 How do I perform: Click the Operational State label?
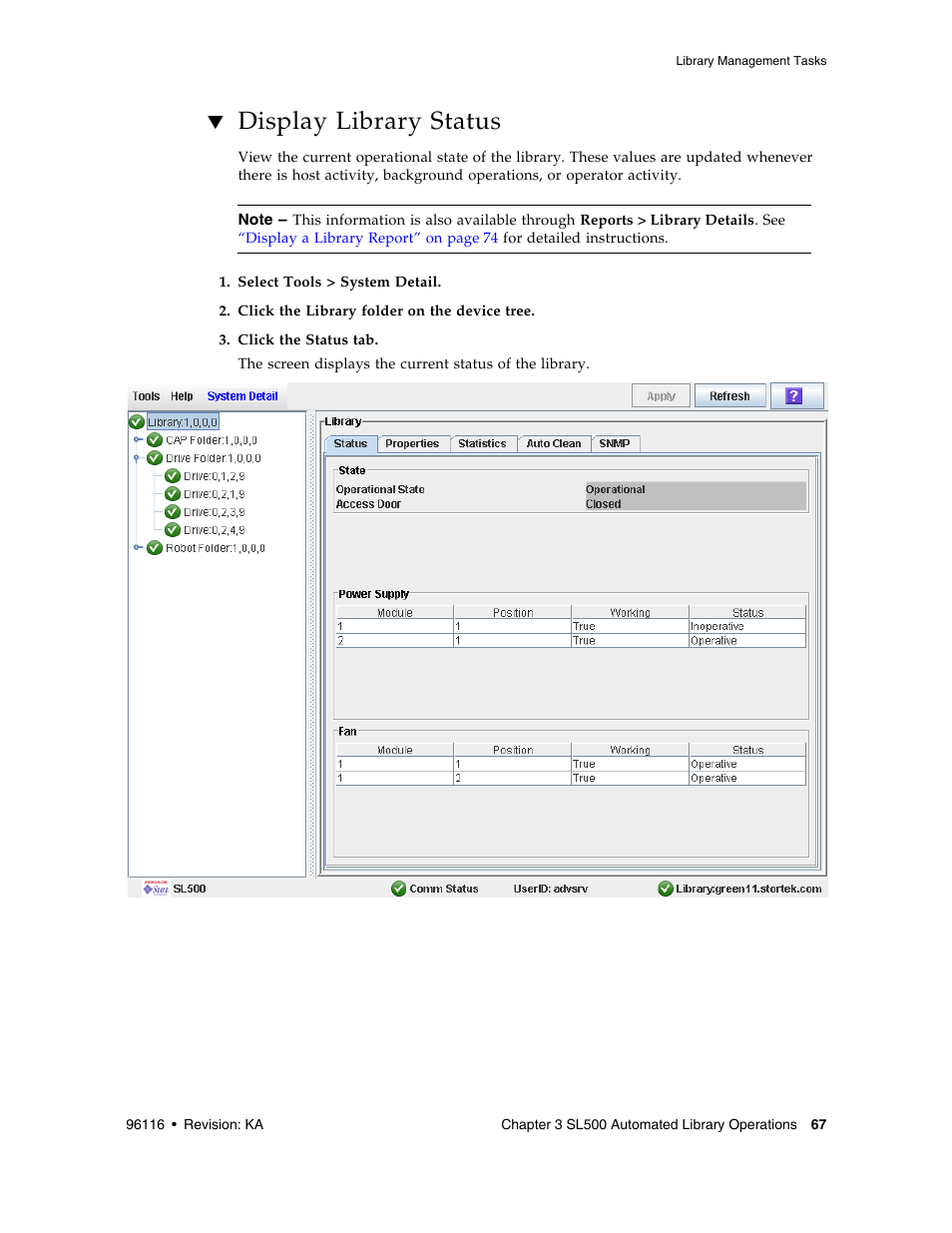point(380,489)
